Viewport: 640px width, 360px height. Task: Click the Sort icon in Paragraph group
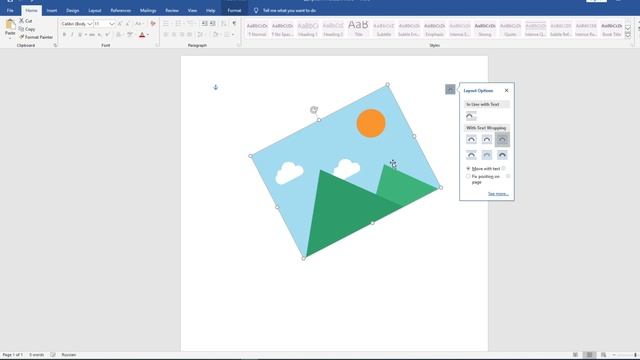pos(224,24)
